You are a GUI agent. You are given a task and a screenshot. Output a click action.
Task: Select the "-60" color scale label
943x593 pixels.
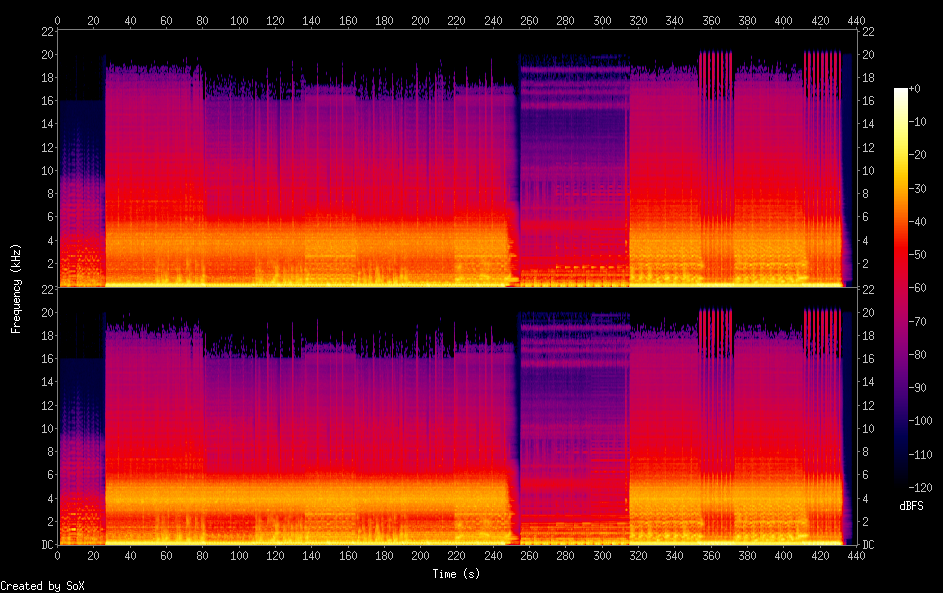(918, 287)
